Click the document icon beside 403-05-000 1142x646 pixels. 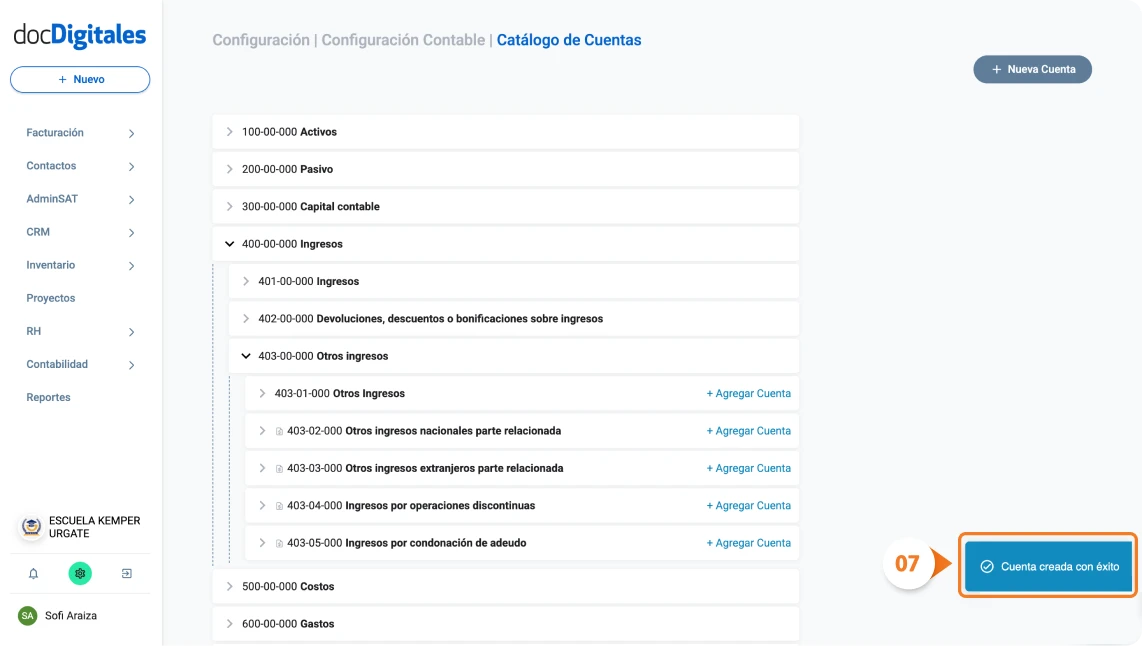coord(277,542)
